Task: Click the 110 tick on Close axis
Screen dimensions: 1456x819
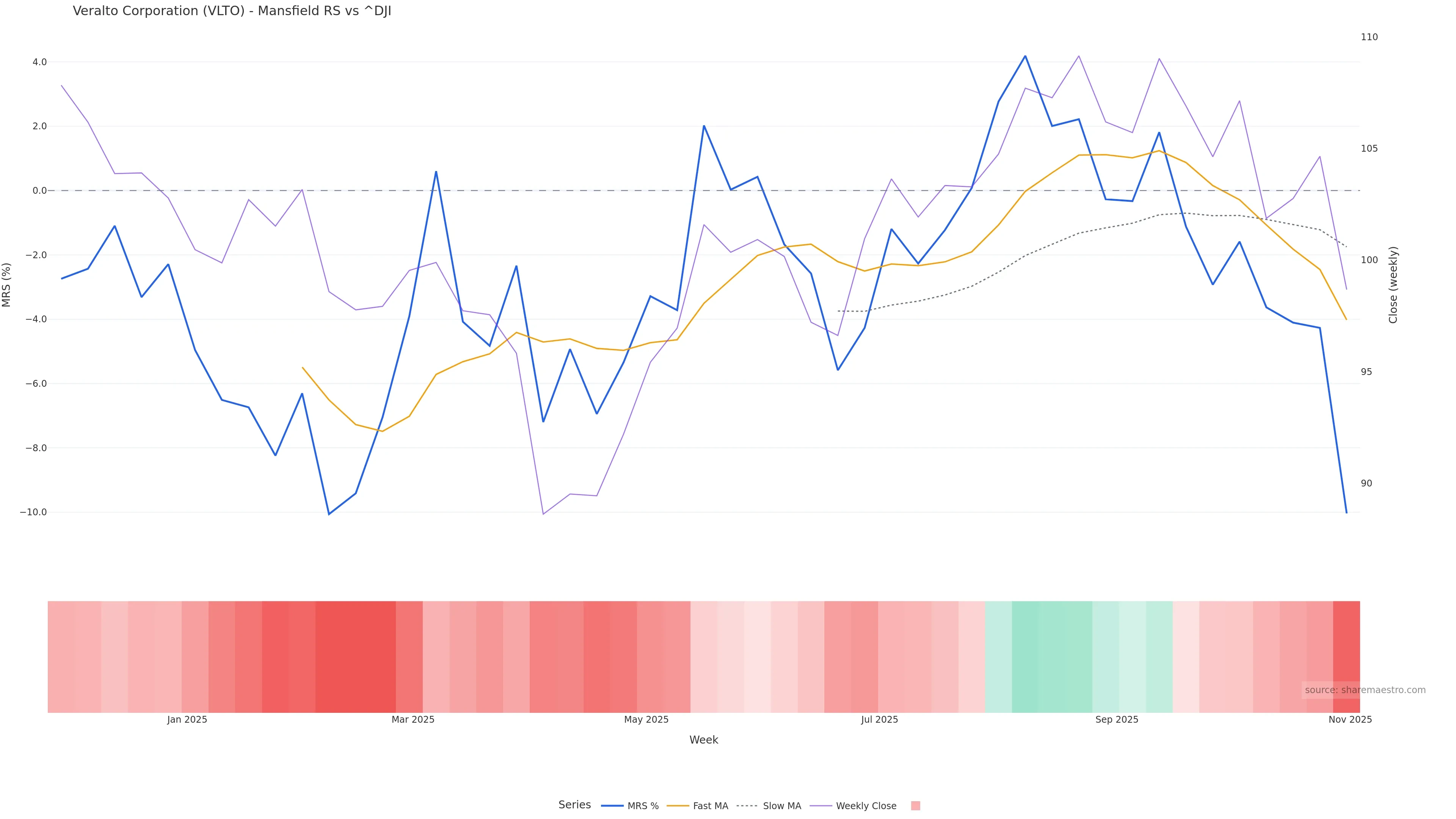Action: tap(1369, 37)
